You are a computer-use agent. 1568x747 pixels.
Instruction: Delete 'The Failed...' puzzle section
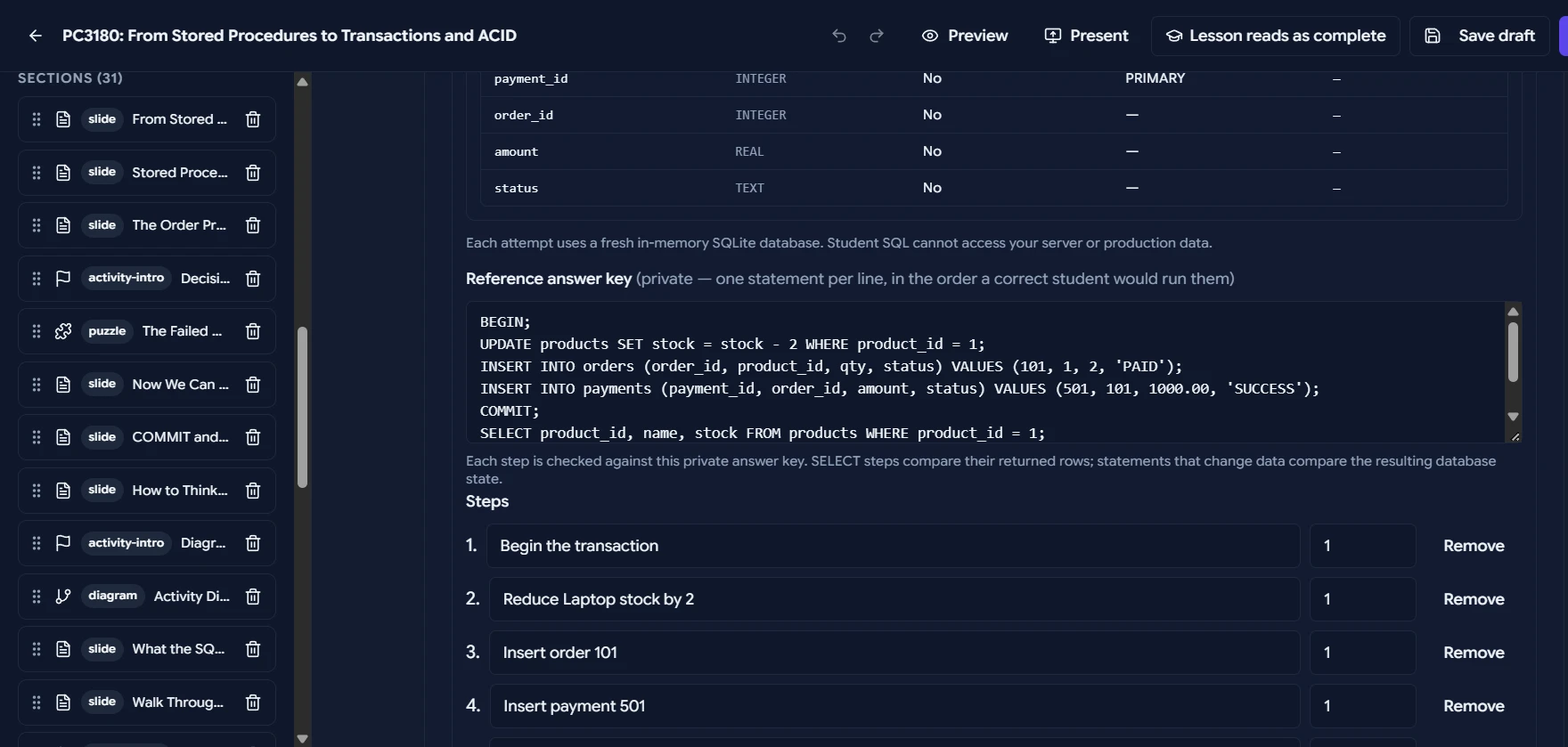click(253, 331)
